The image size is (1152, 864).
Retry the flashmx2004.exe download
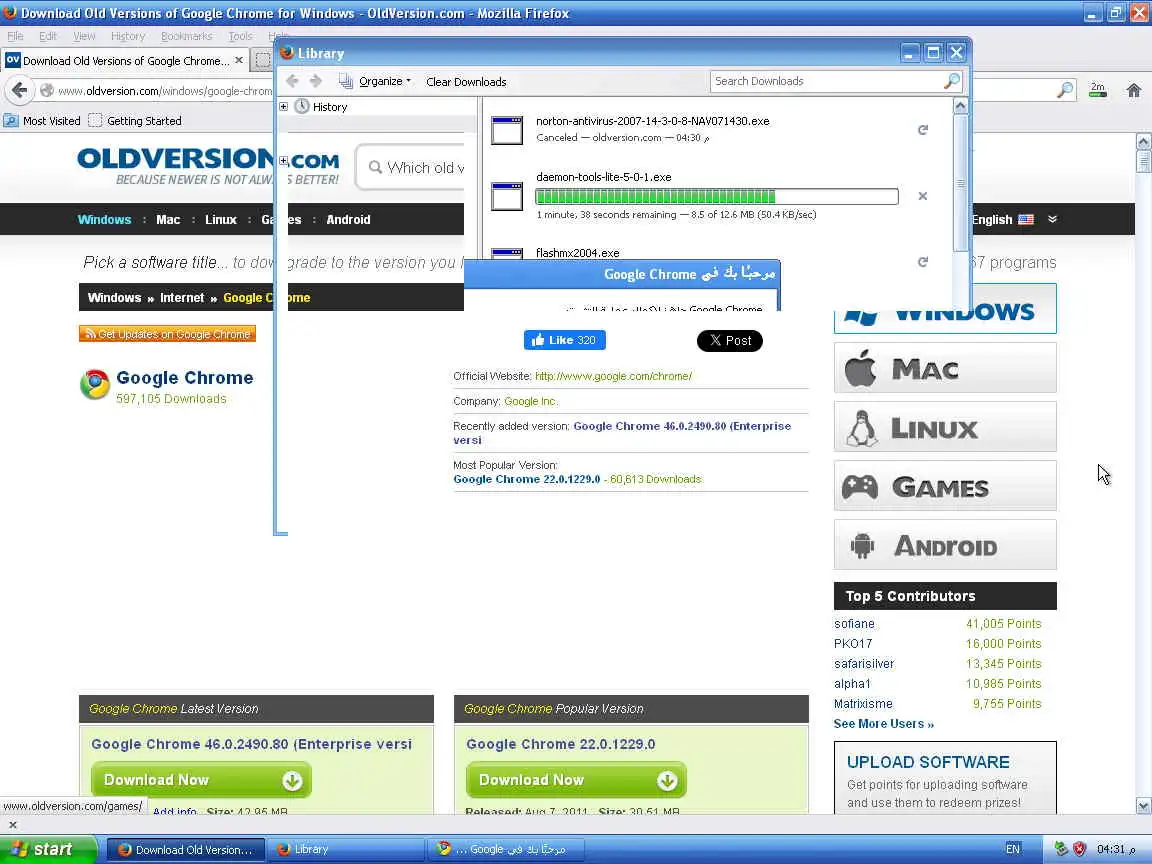point(923,262)
